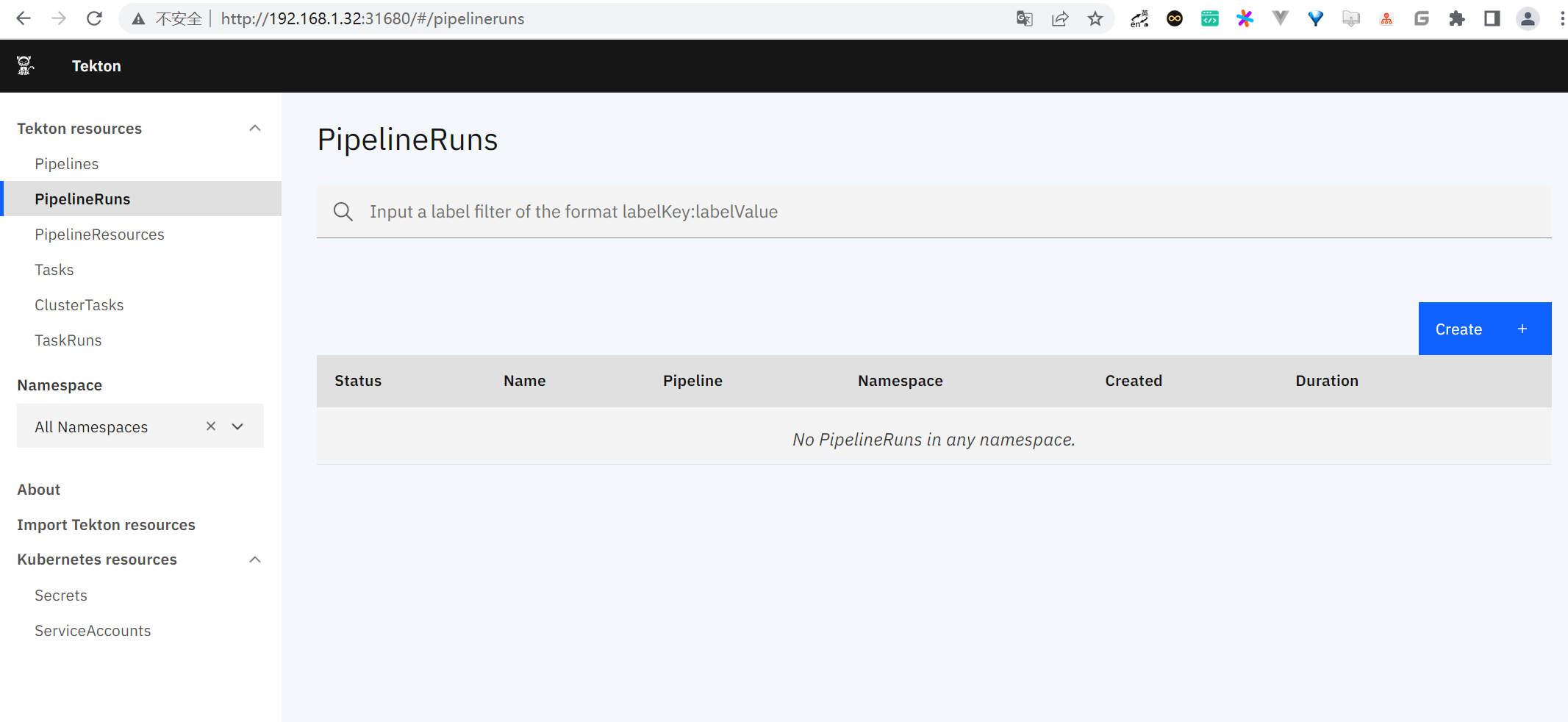The width and height of the screenshot is (1568, 722).
Task: Click the green code window extension icon
Action: [1210, 18]
